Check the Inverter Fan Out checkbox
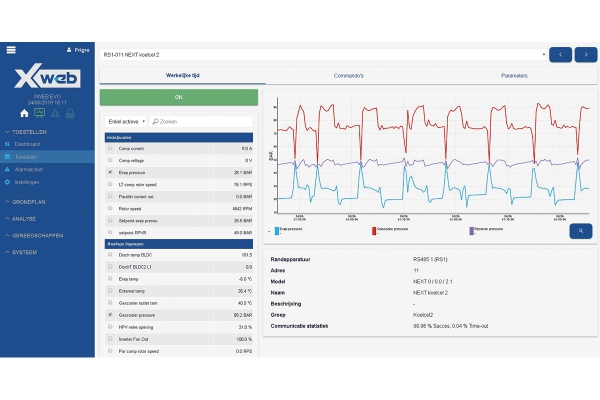The image size is (600, 400). click(110, 339)
